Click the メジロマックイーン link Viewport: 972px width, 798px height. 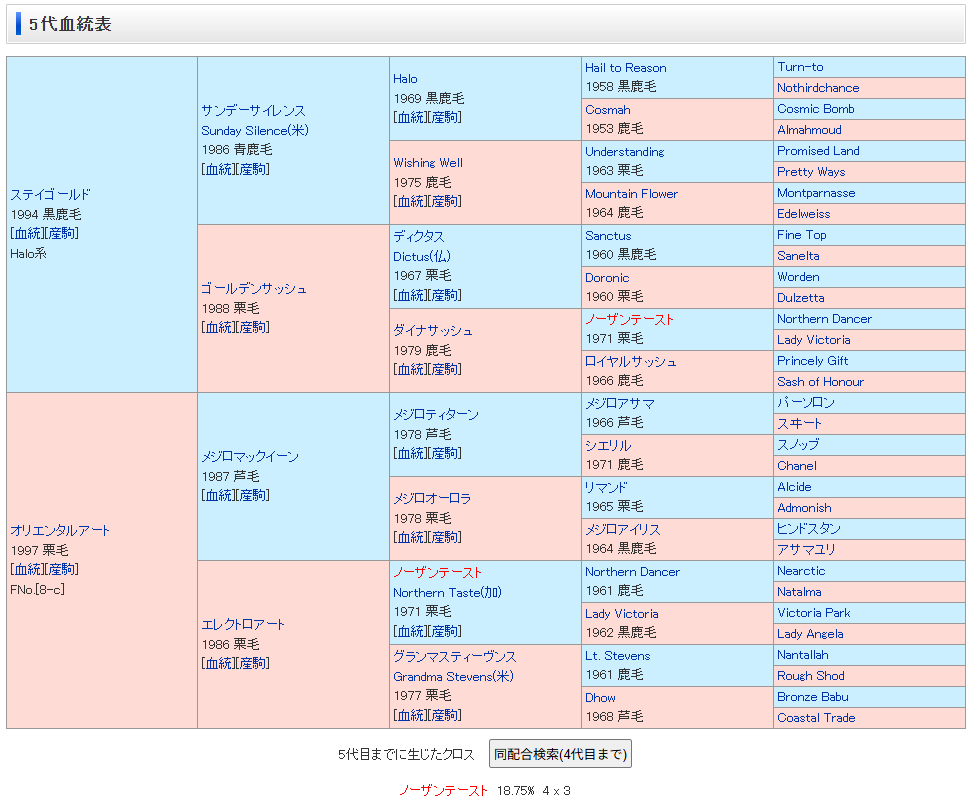(250, 457)
